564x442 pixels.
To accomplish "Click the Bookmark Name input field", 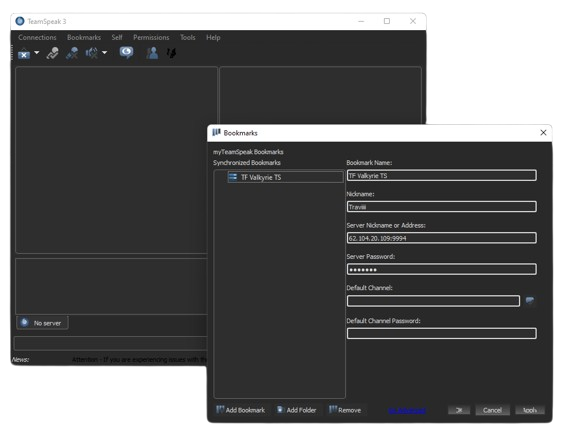I will click(x=442, y=176).
